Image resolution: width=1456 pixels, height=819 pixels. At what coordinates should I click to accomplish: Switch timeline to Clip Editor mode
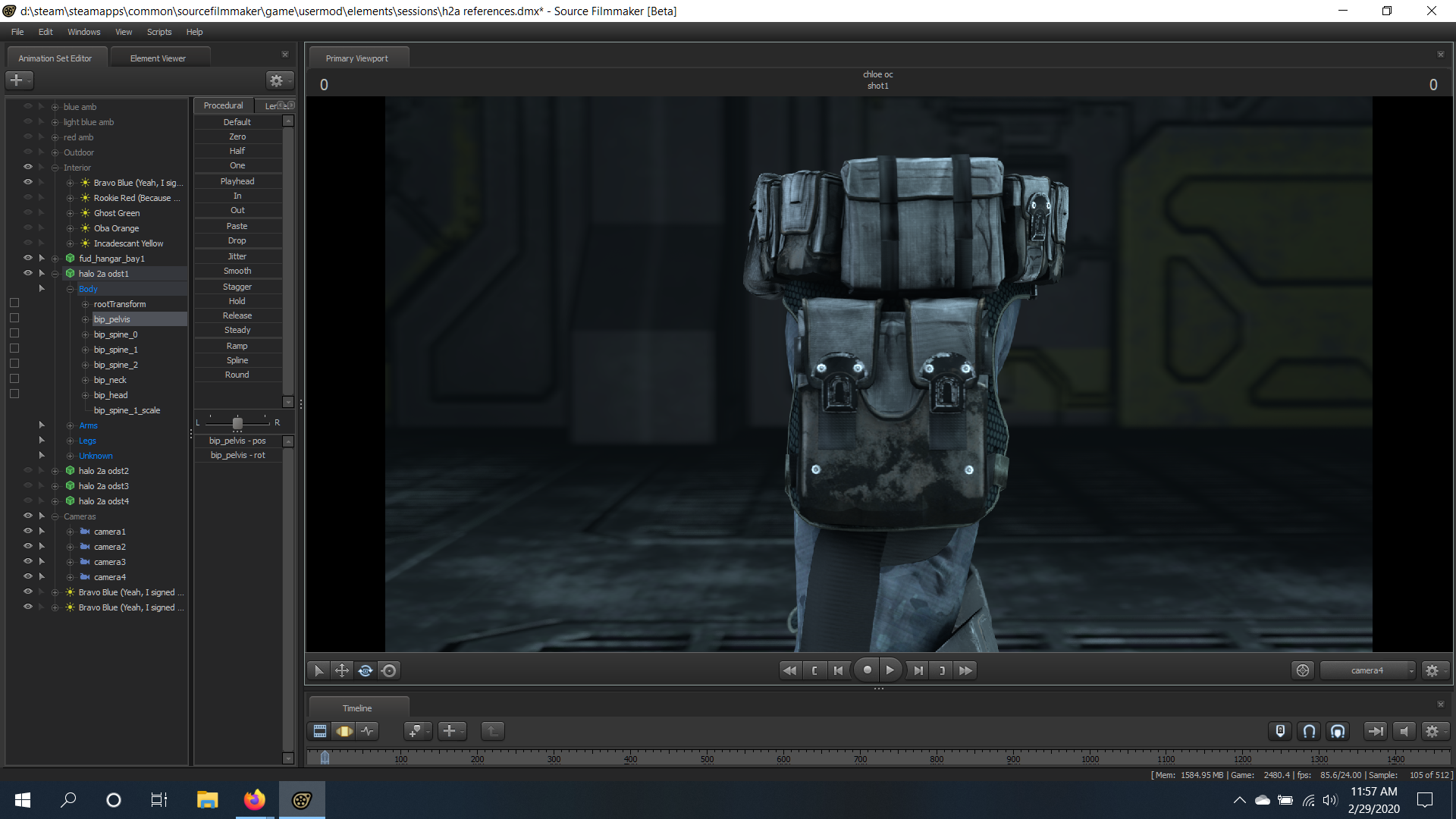click(320, 731)
